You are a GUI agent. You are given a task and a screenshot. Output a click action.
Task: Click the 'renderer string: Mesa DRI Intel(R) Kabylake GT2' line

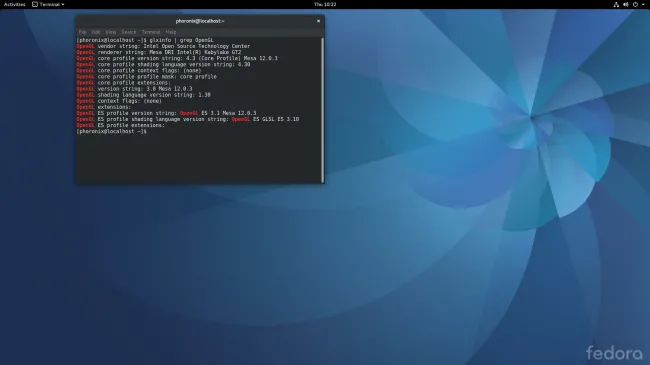tap(159, 52)
